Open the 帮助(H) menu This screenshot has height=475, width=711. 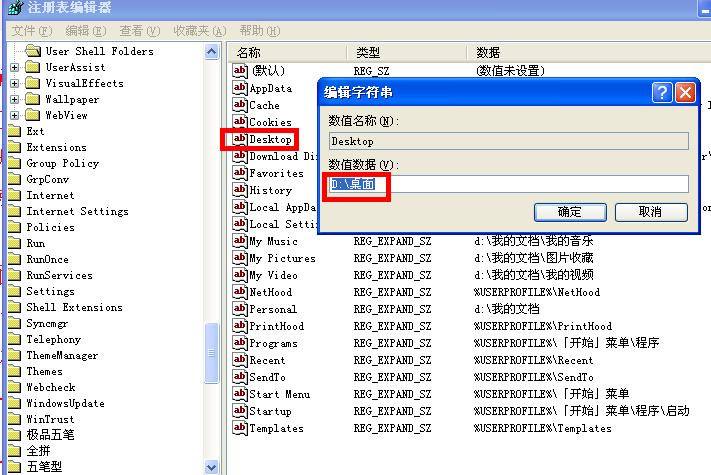pos(260,31)
